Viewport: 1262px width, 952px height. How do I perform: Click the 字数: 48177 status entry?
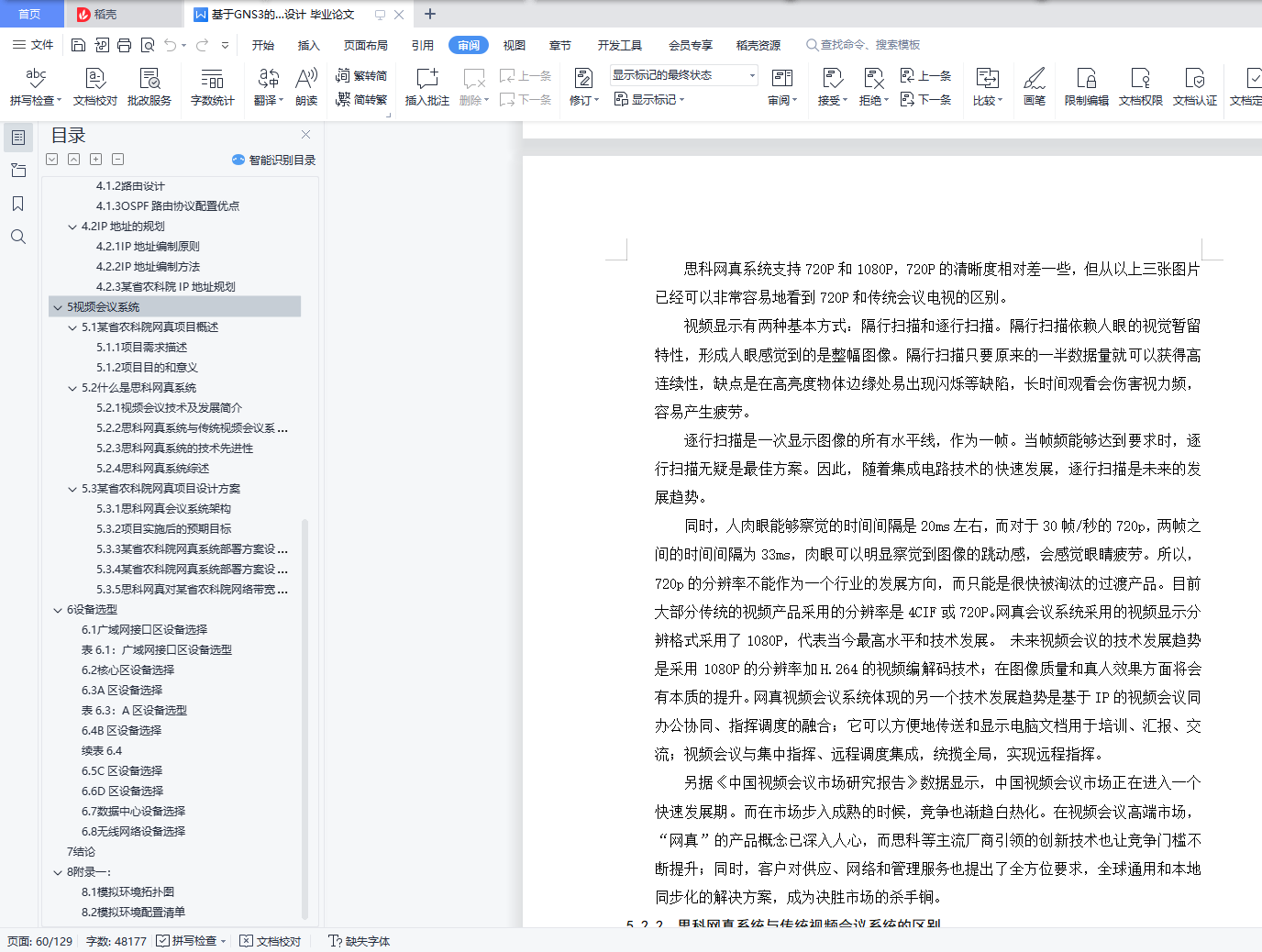(116, 941)
